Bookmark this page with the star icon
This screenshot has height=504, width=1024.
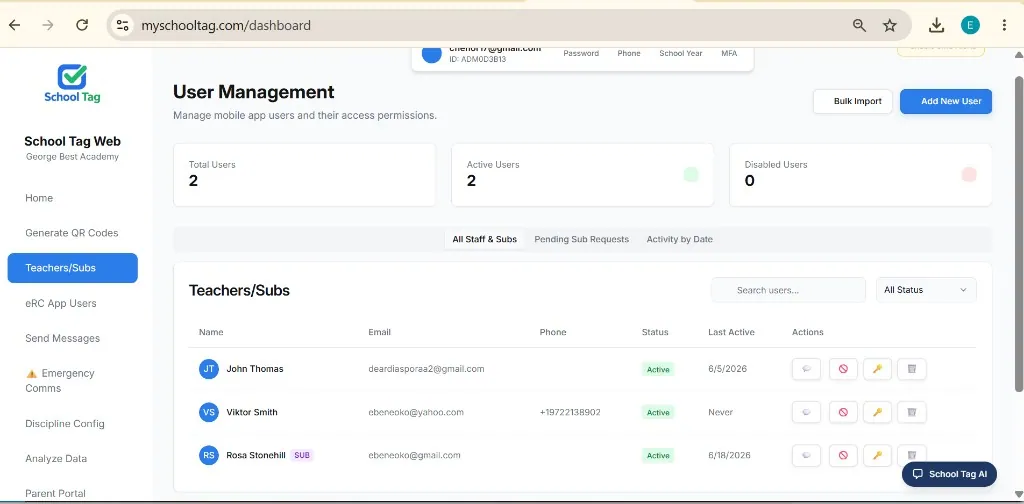click(x=889, y=25)
